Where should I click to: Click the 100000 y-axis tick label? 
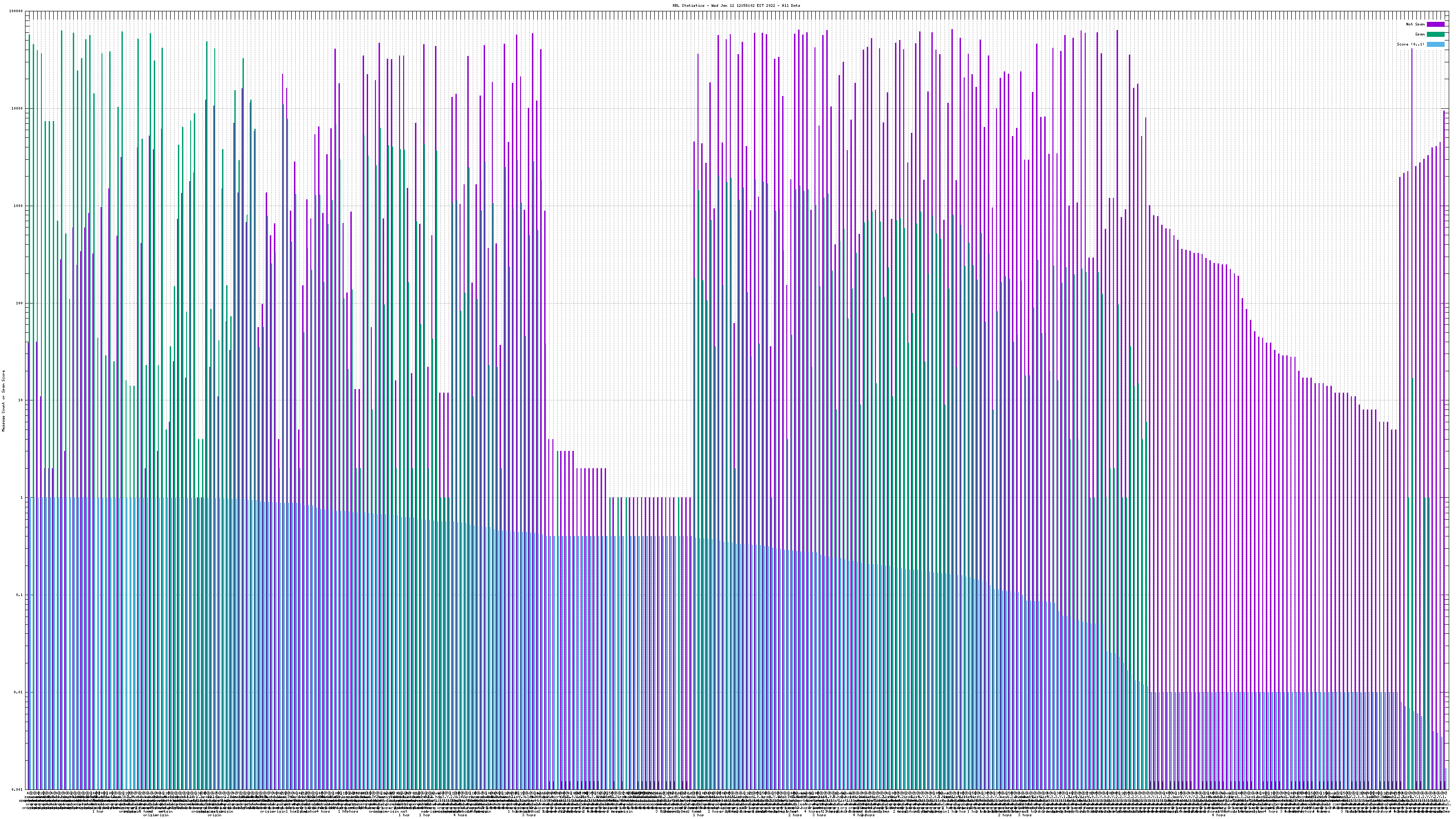[16, 11]
